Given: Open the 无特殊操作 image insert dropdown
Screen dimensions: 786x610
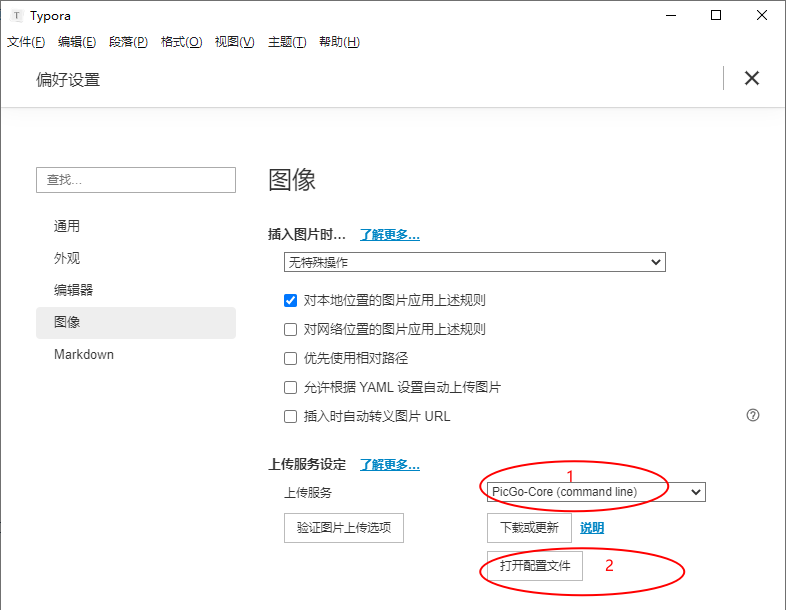Looking at the screenshot, I should [x=475, y=262].
